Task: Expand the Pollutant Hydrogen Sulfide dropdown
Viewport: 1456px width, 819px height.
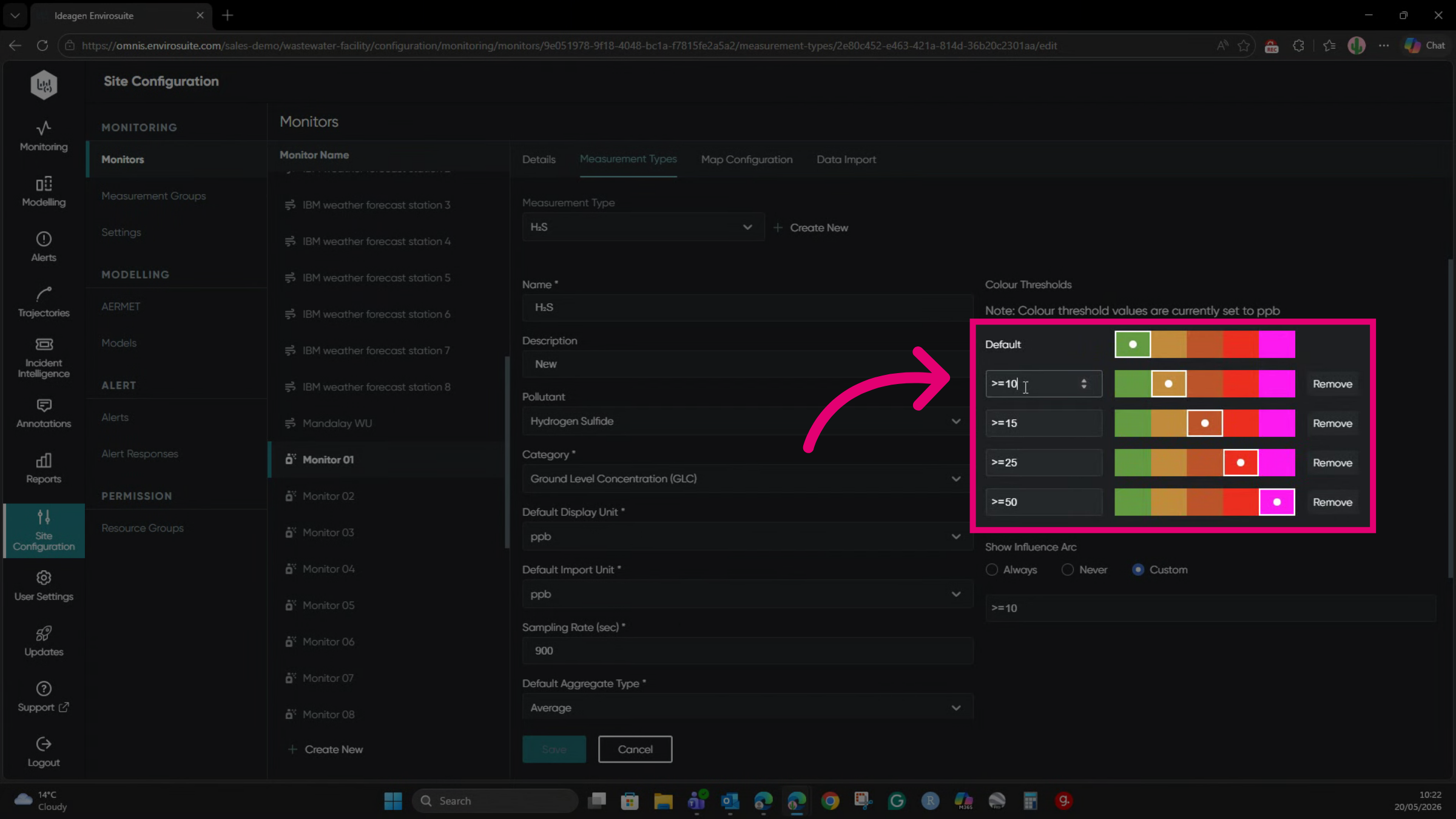Action: pos(747,421)
